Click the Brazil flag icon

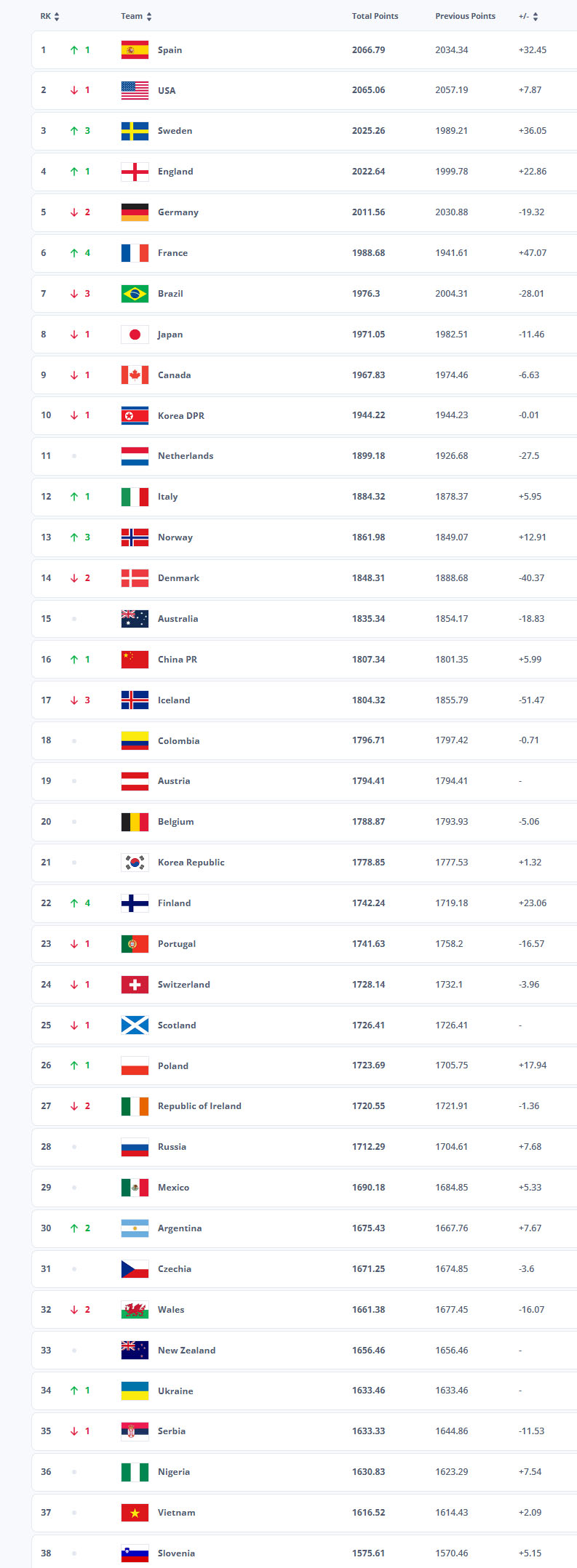135,294
